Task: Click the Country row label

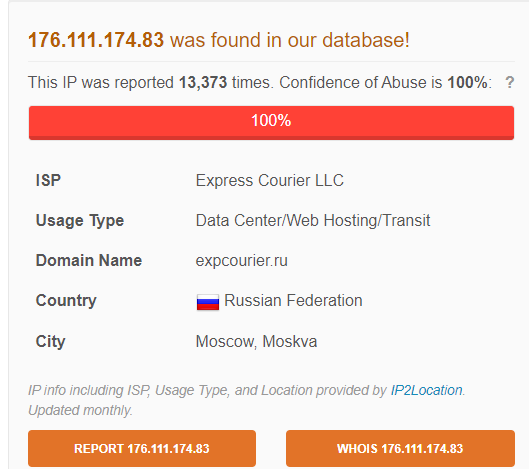Action: click(x=66, y=301)
